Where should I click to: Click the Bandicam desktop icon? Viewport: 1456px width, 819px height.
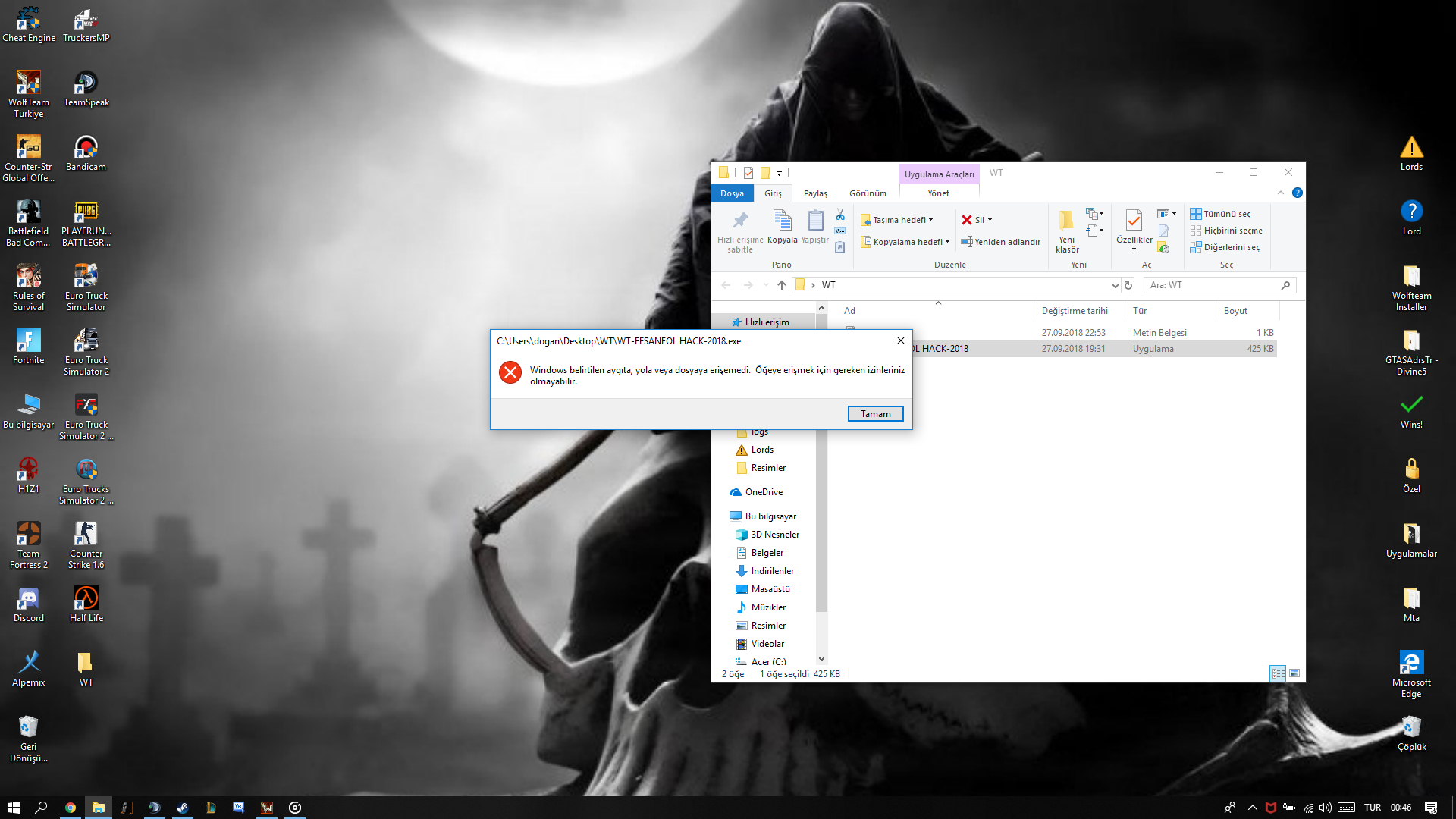[86, 153]
